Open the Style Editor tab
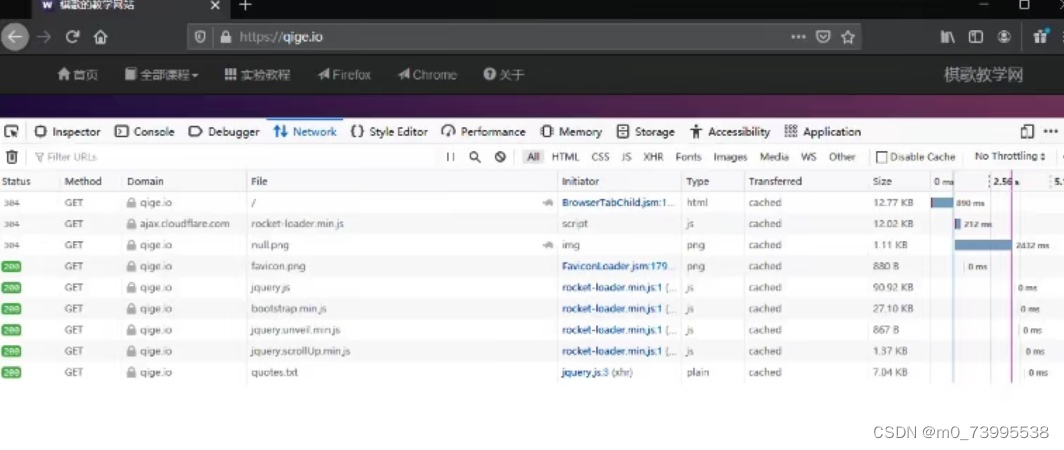This screenshot has width=1064, height=450. pyautogui.click(x=389, y=132)
